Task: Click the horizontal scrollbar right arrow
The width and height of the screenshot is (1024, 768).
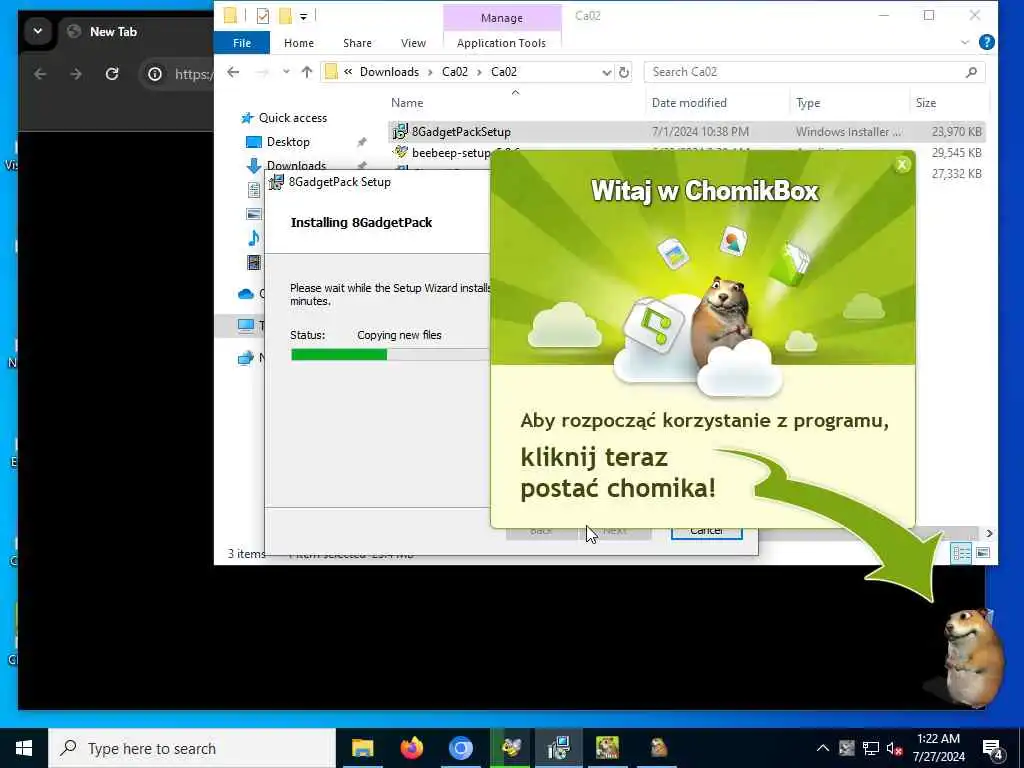Action: (x=989, y=534)
